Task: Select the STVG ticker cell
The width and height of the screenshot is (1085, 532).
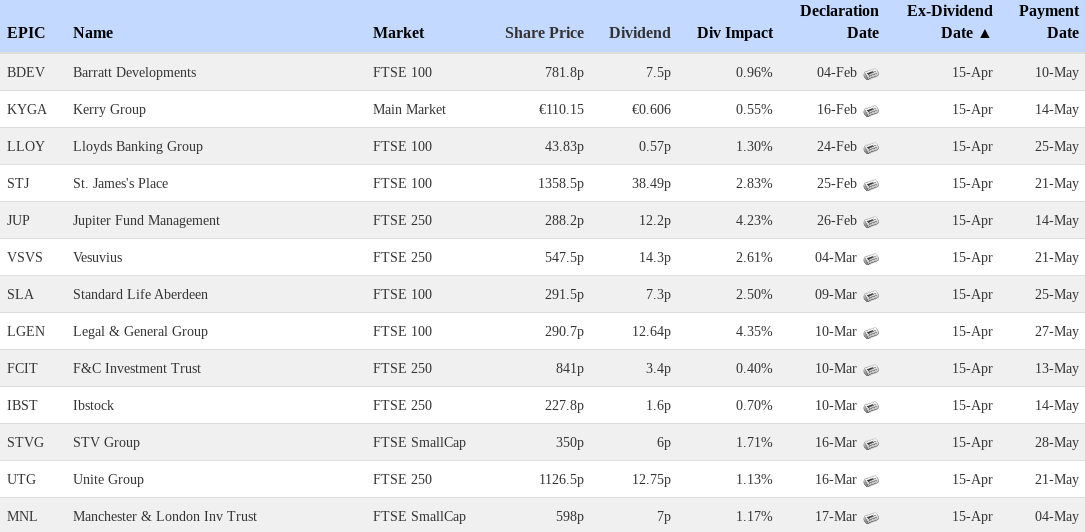Action: tap(25, 443)
